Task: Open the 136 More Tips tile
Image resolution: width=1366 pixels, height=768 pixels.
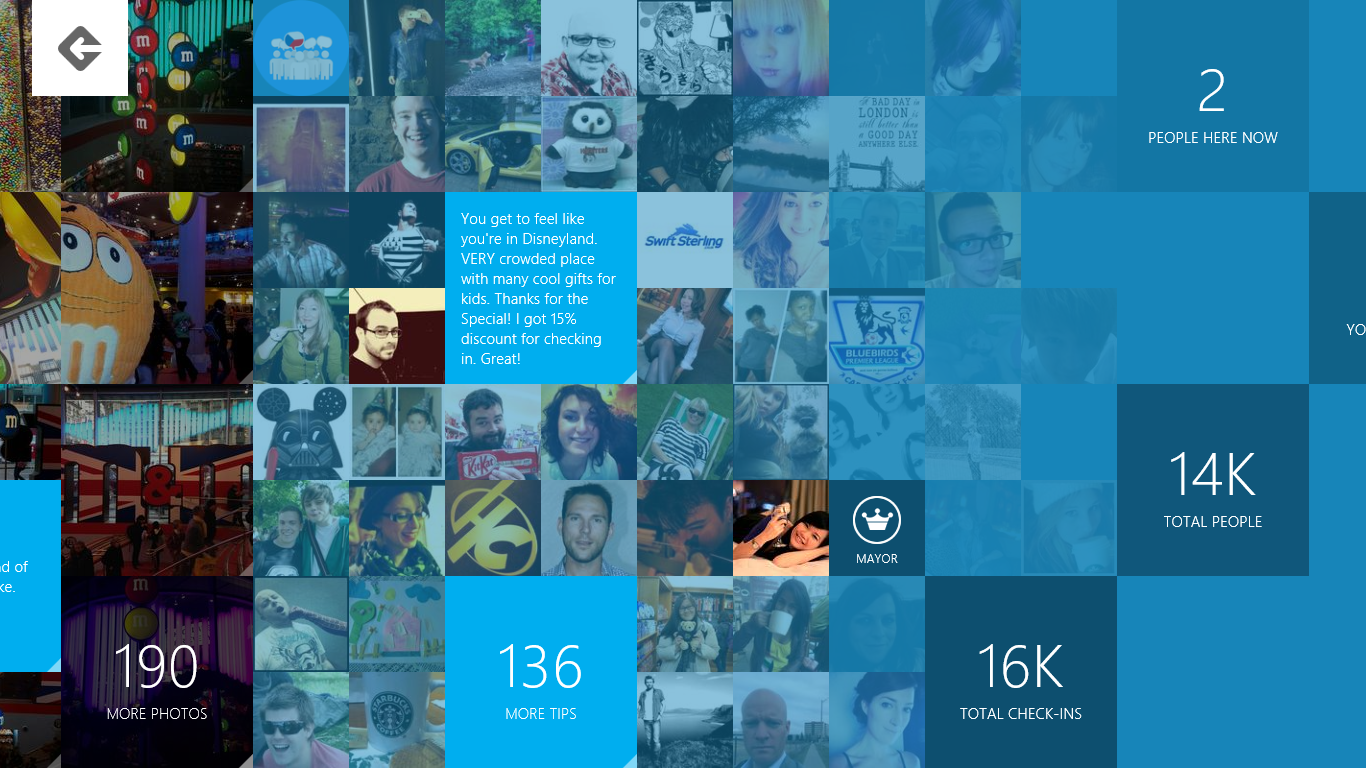Action: 541,672
